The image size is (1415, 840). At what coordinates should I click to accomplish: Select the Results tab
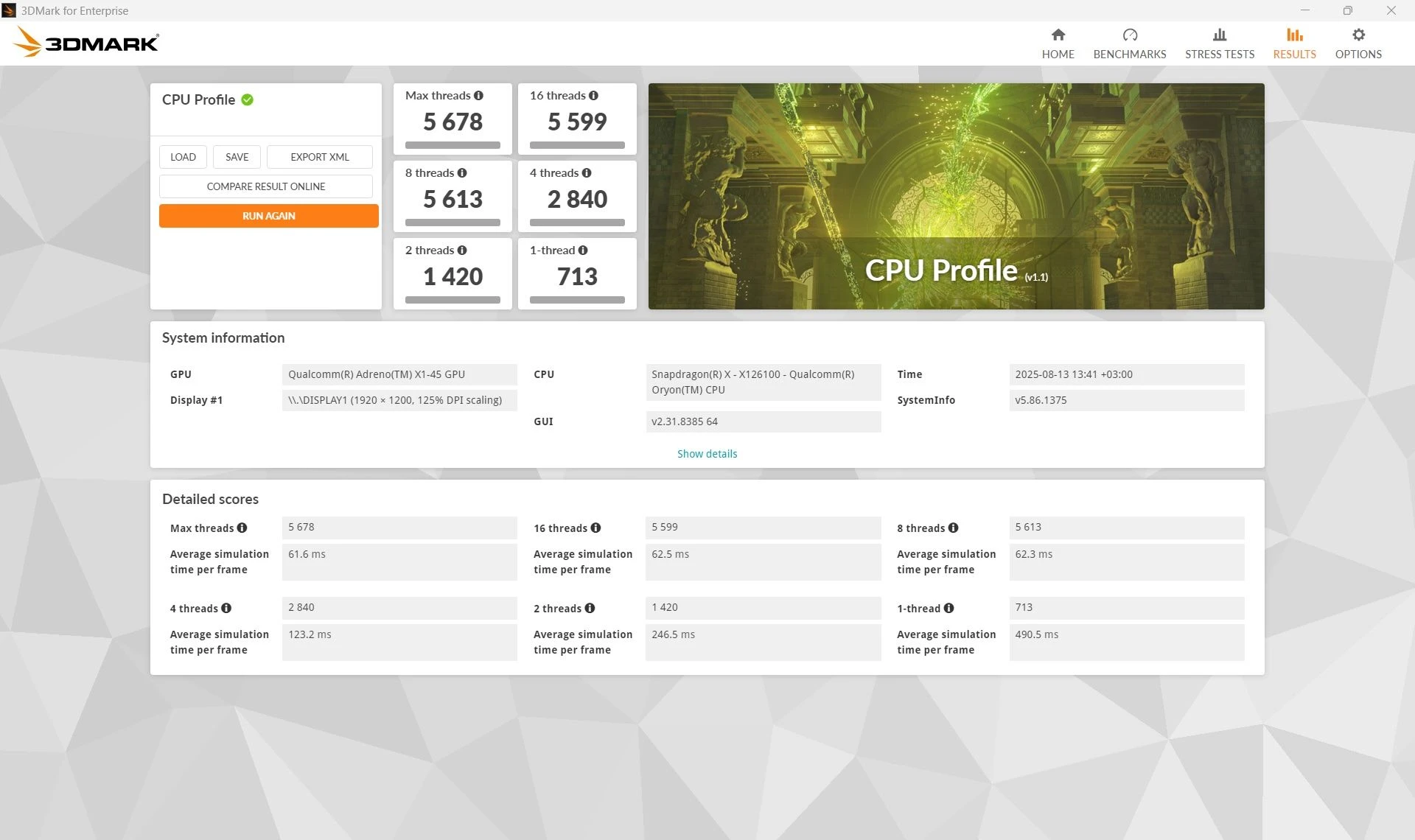1294,43
